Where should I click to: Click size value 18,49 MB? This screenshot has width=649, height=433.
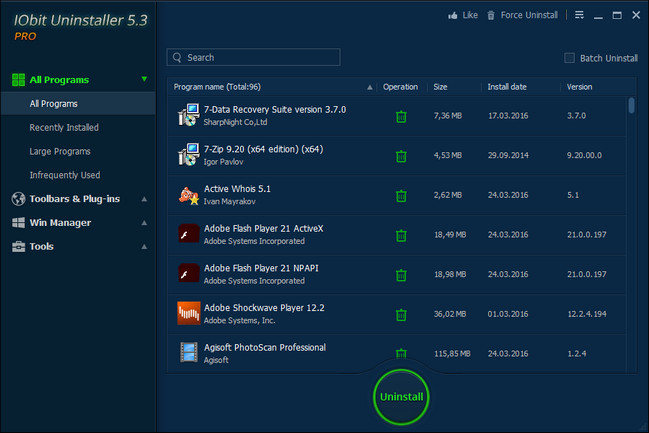(450, 235)
